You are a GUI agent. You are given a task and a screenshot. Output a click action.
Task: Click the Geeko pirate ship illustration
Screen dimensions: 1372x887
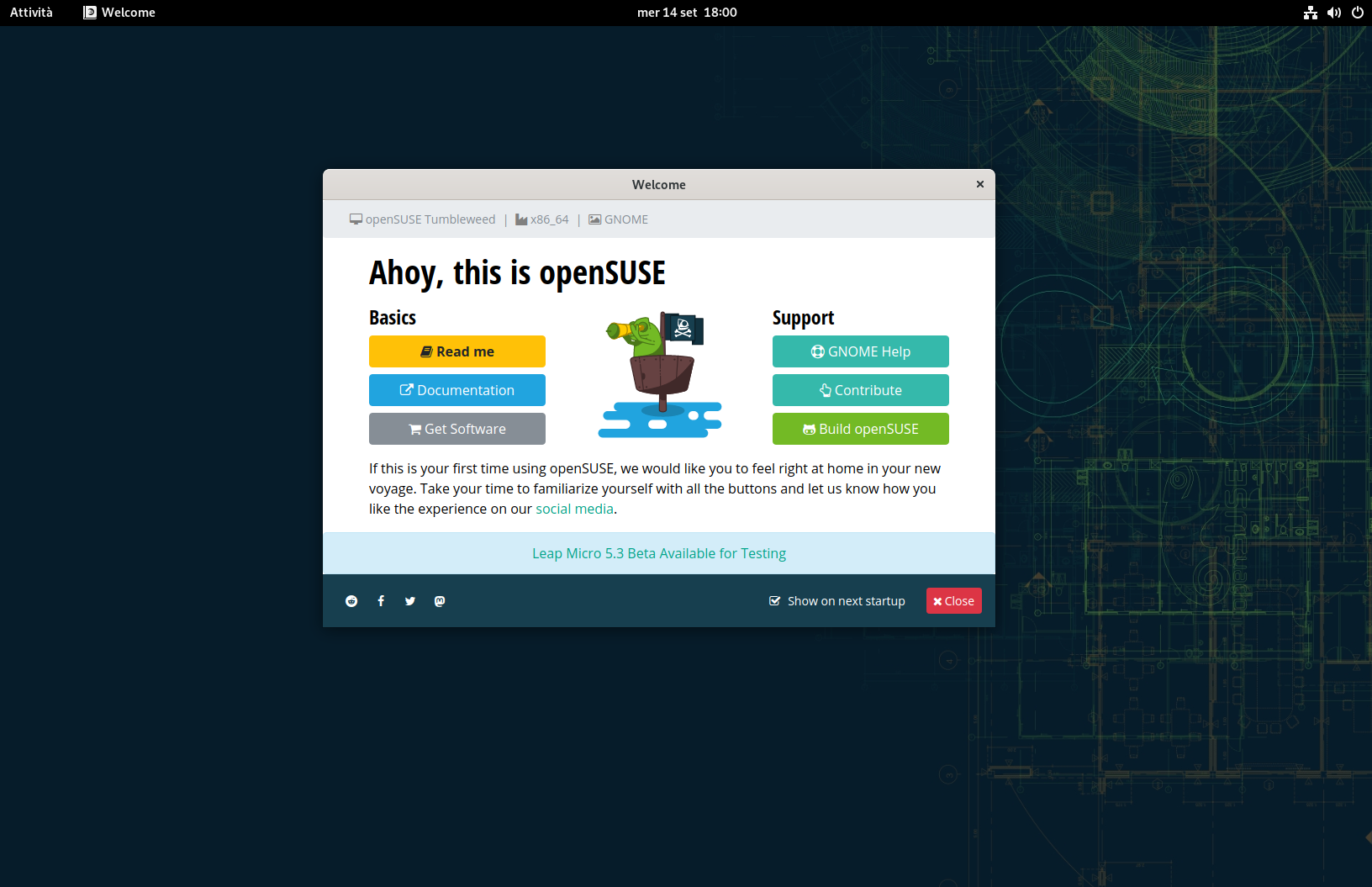pos(660,374)
